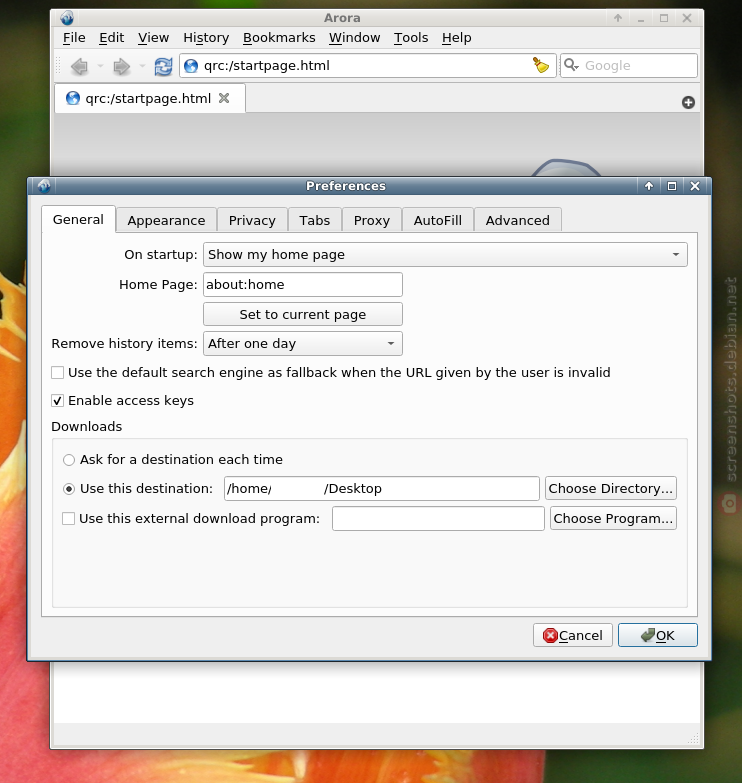The height and width of the screenshot is (783, 742).
Task: Click the Preferences dialog title bar icon
Action: point(44,186)
